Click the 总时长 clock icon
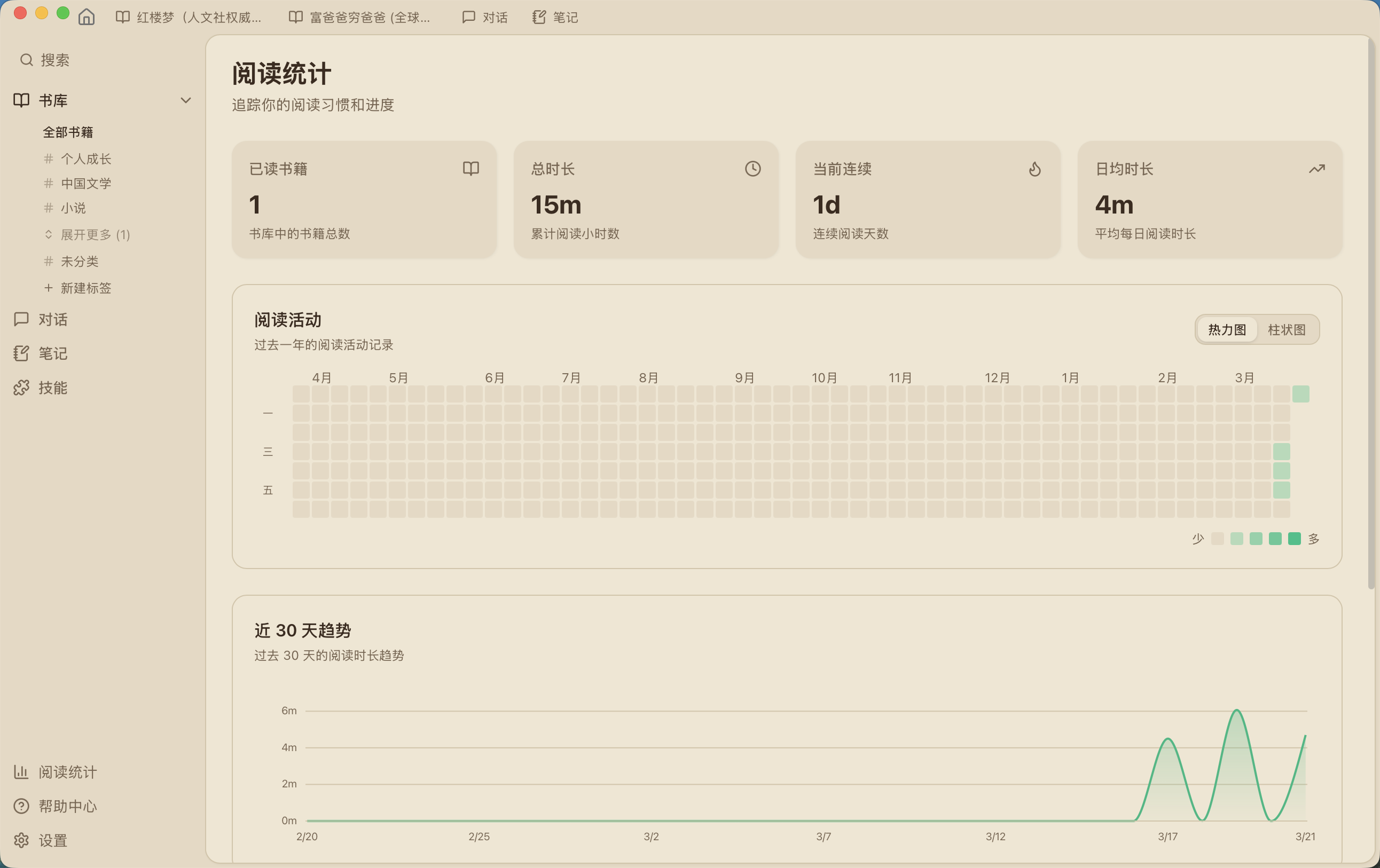Image resolution: width=1380 pixels, height=868 pixels. coord(752,169)
